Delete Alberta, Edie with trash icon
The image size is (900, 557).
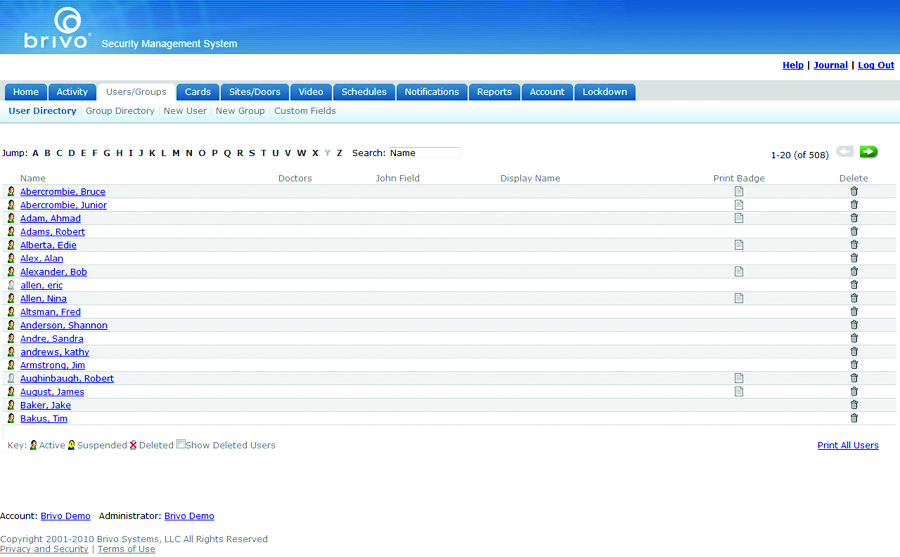pyautogui.click(x=854, y=245)
